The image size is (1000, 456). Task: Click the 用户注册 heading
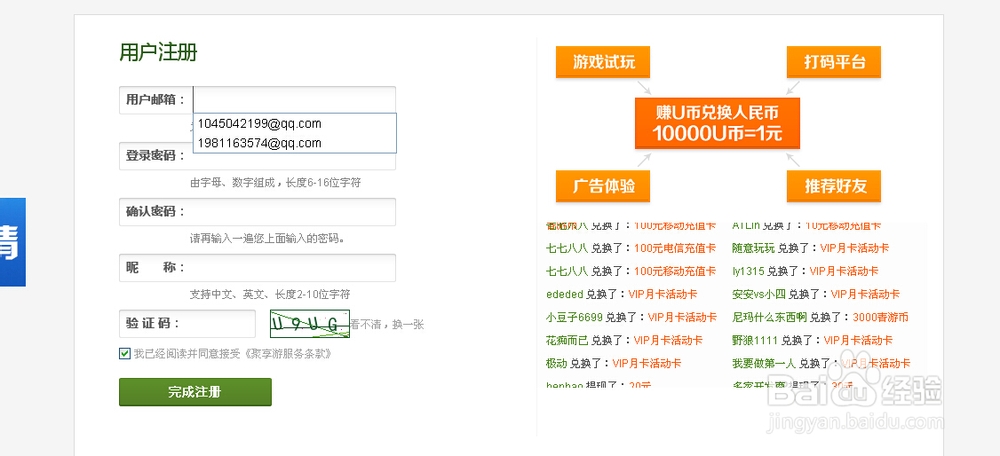pos(158,52)
